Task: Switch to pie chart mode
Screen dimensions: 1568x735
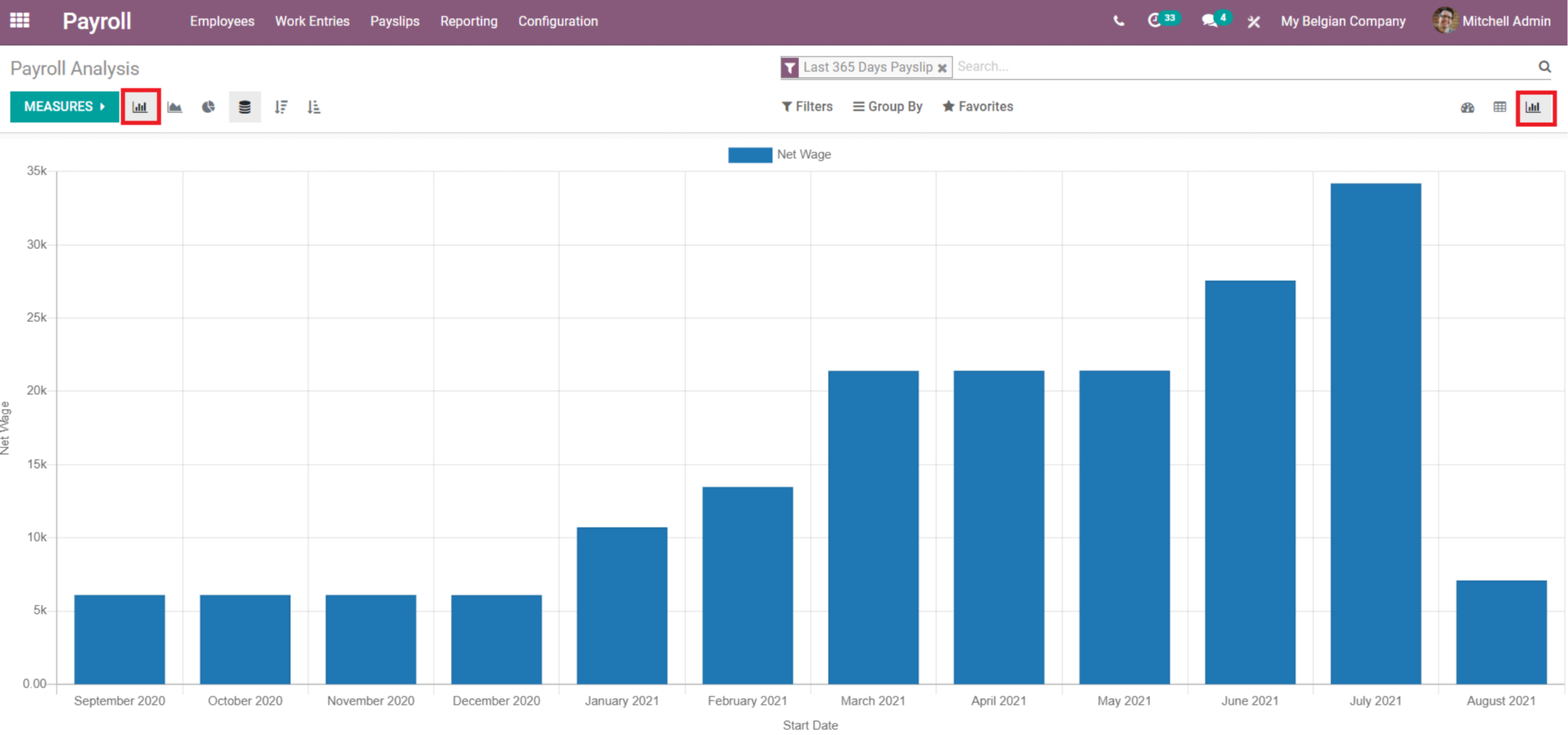Action: [209, 107]
